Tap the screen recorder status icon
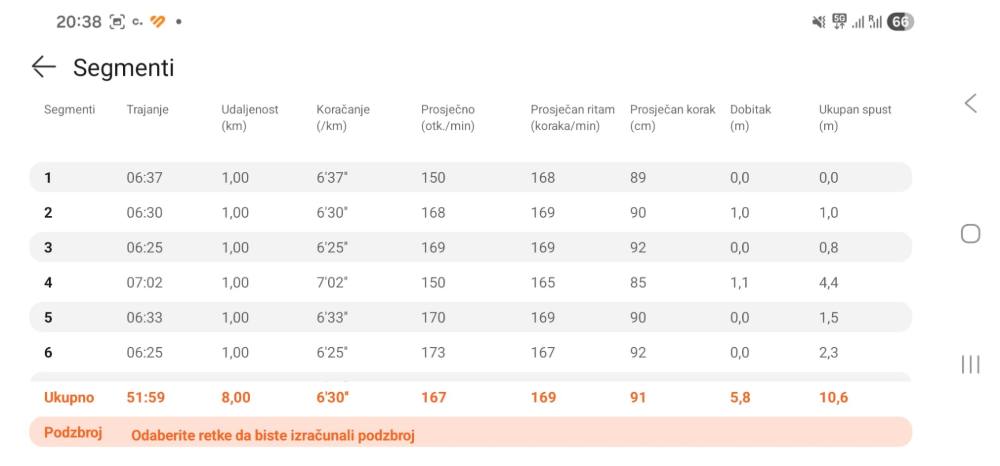Screen dimensions: 1000x466 pos(117,22)
